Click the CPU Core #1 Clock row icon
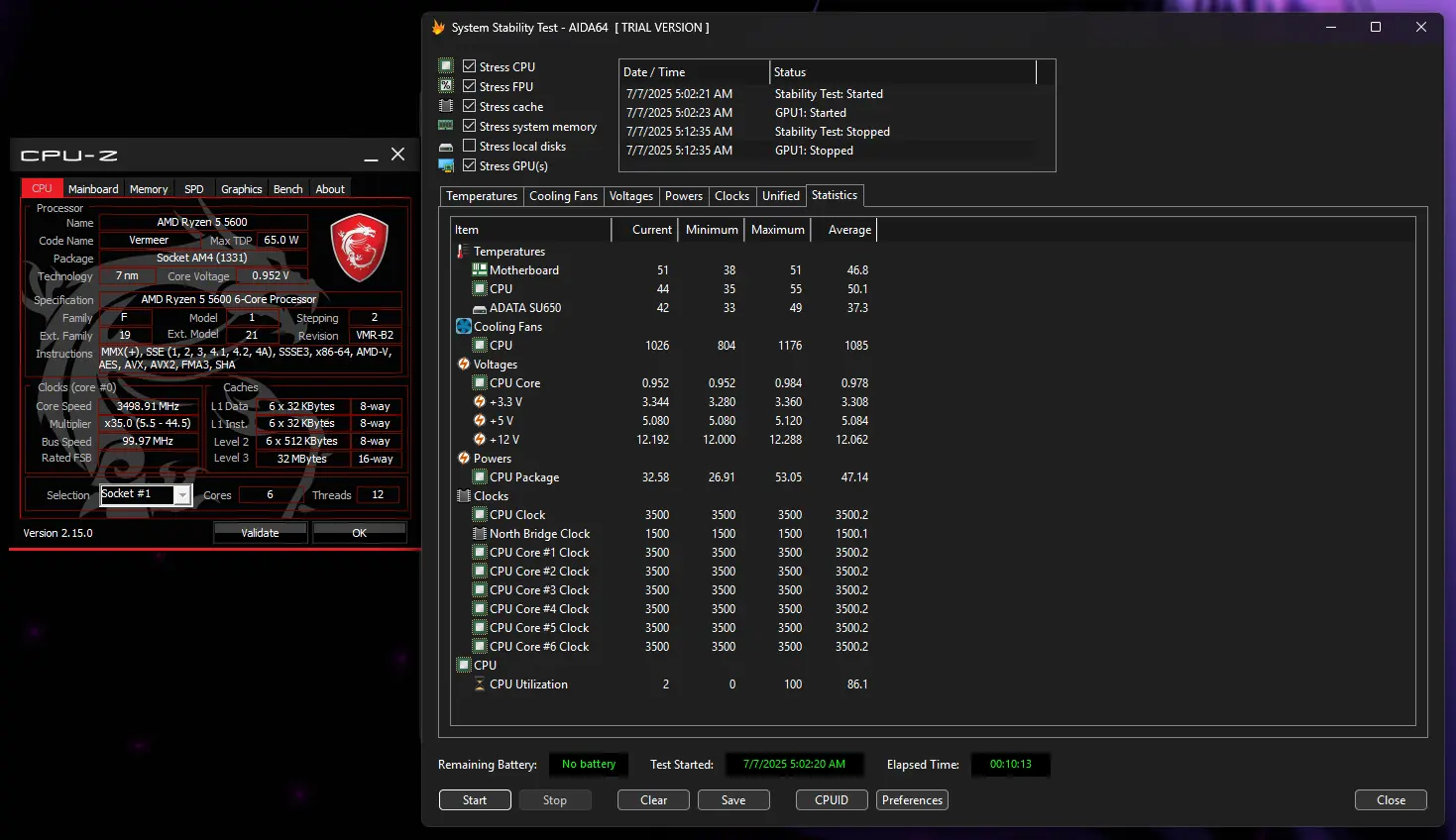The image size is (1456, 840). [x=480, y=553]
